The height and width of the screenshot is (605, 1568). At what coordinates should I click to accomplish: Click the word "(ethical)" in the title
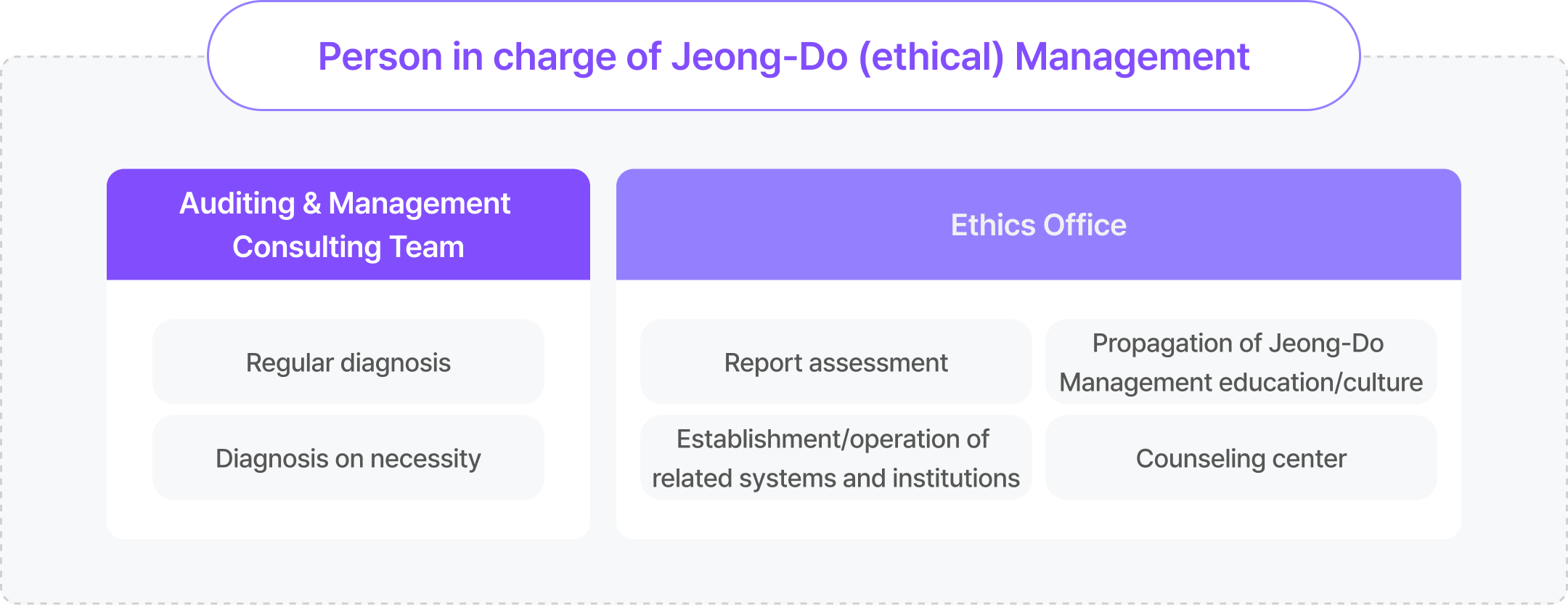tap(931, 57)
